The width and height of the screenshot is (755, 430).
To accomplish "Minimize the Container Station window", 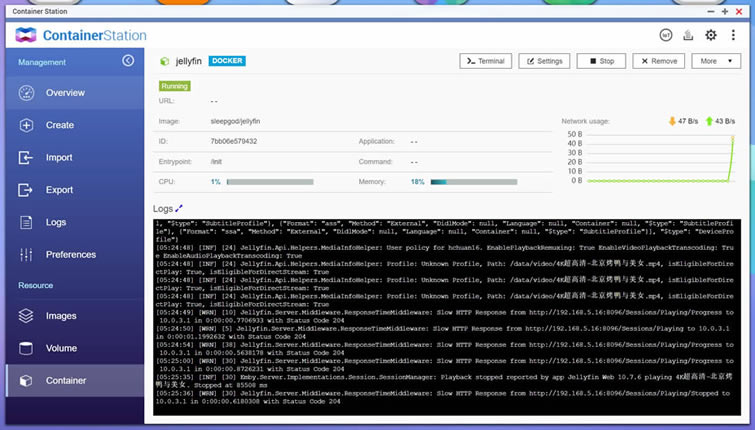I will 711,12.
